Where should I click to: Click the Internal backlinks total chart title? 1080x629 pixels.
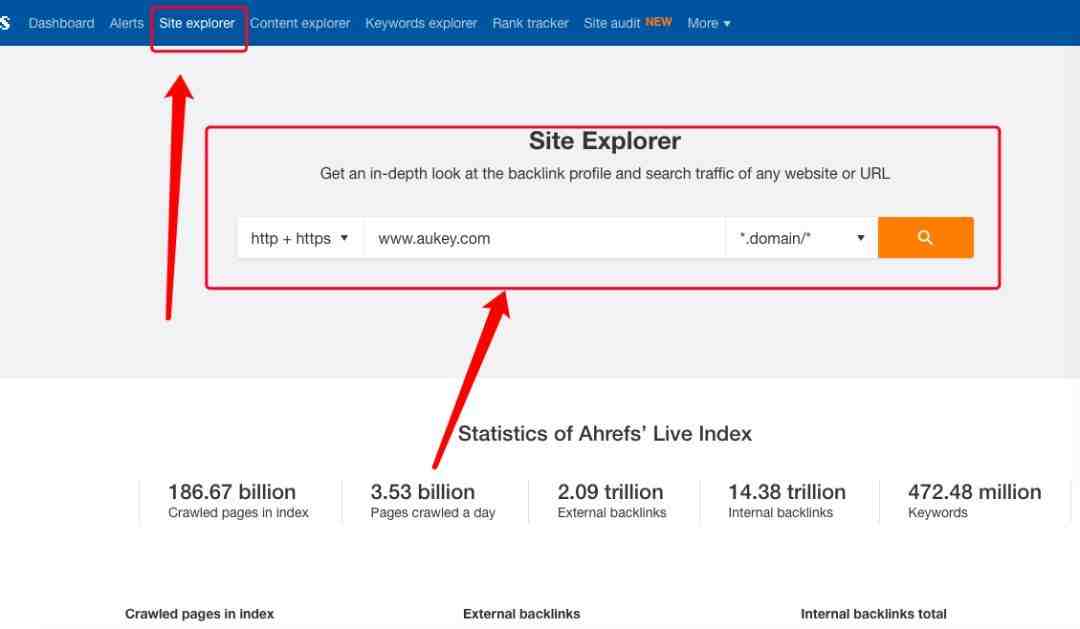pos(873,614)
